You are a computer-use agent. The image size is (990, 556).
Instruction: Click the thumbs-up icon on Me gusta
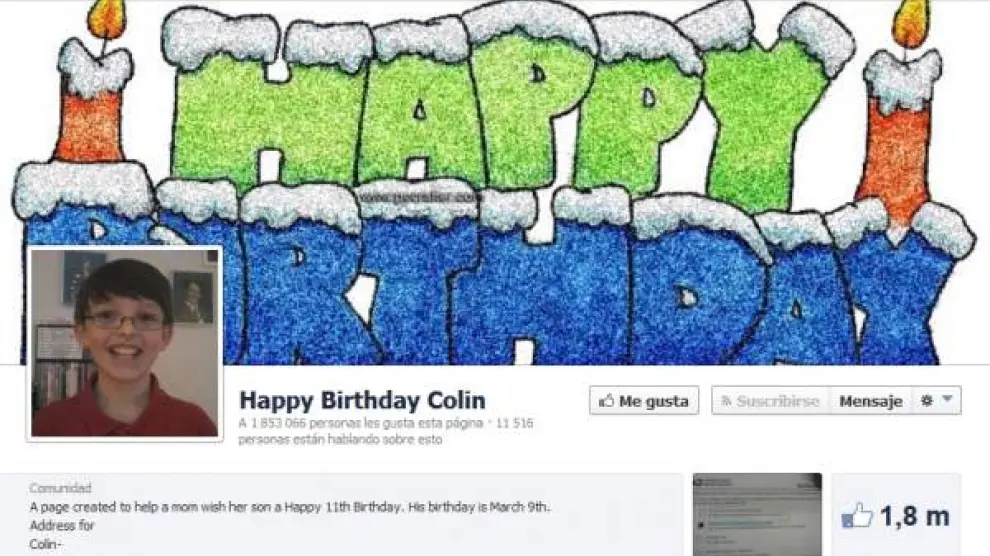click(x=606, y=401)
